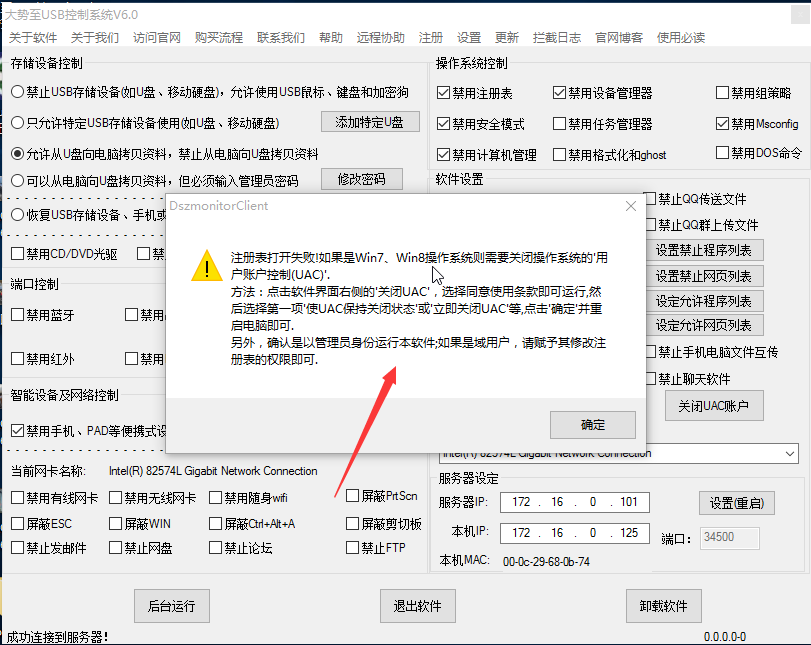Click the 后台运行 button

[171, 606]
